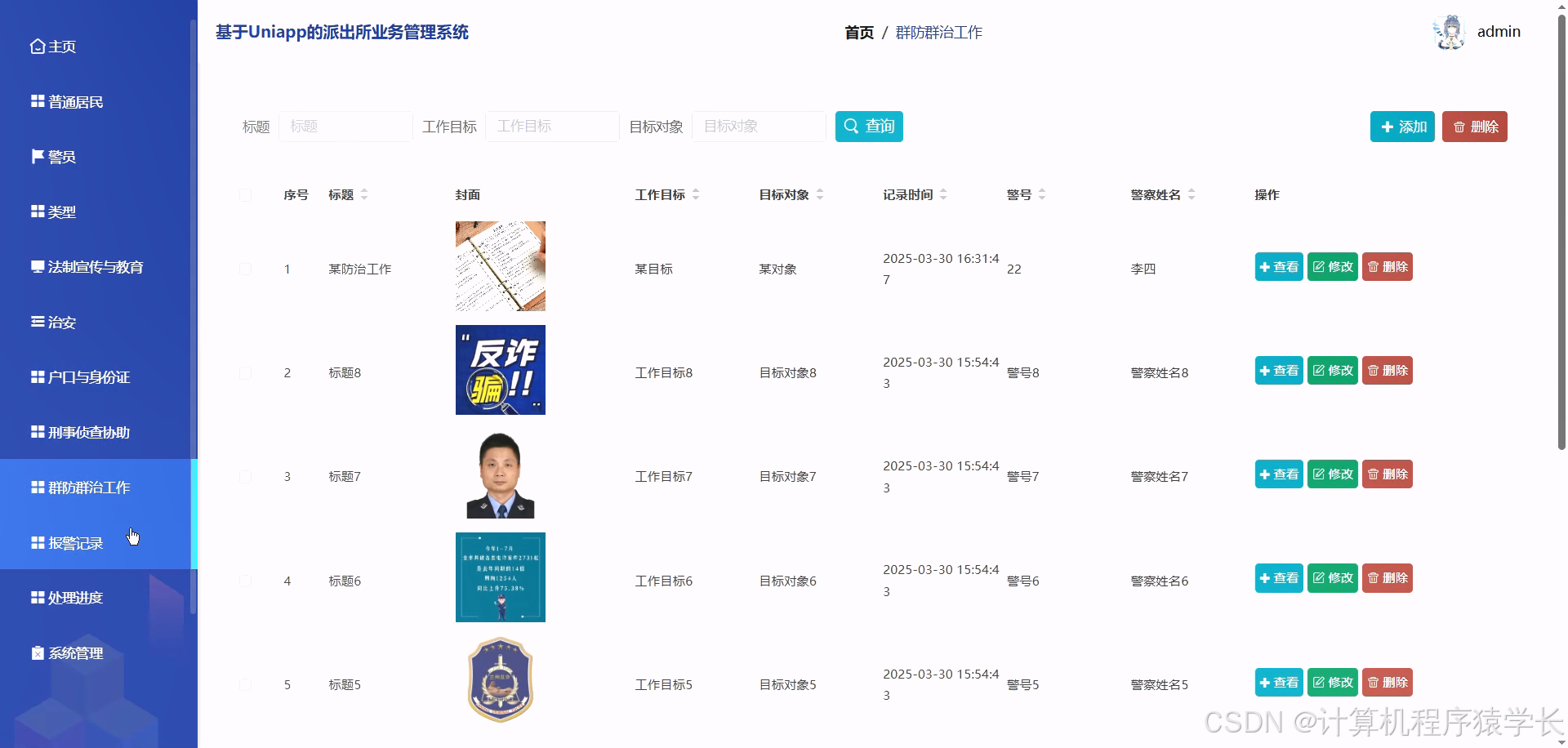Open 系统管理 via its gear-document icon

click(36, 652)
